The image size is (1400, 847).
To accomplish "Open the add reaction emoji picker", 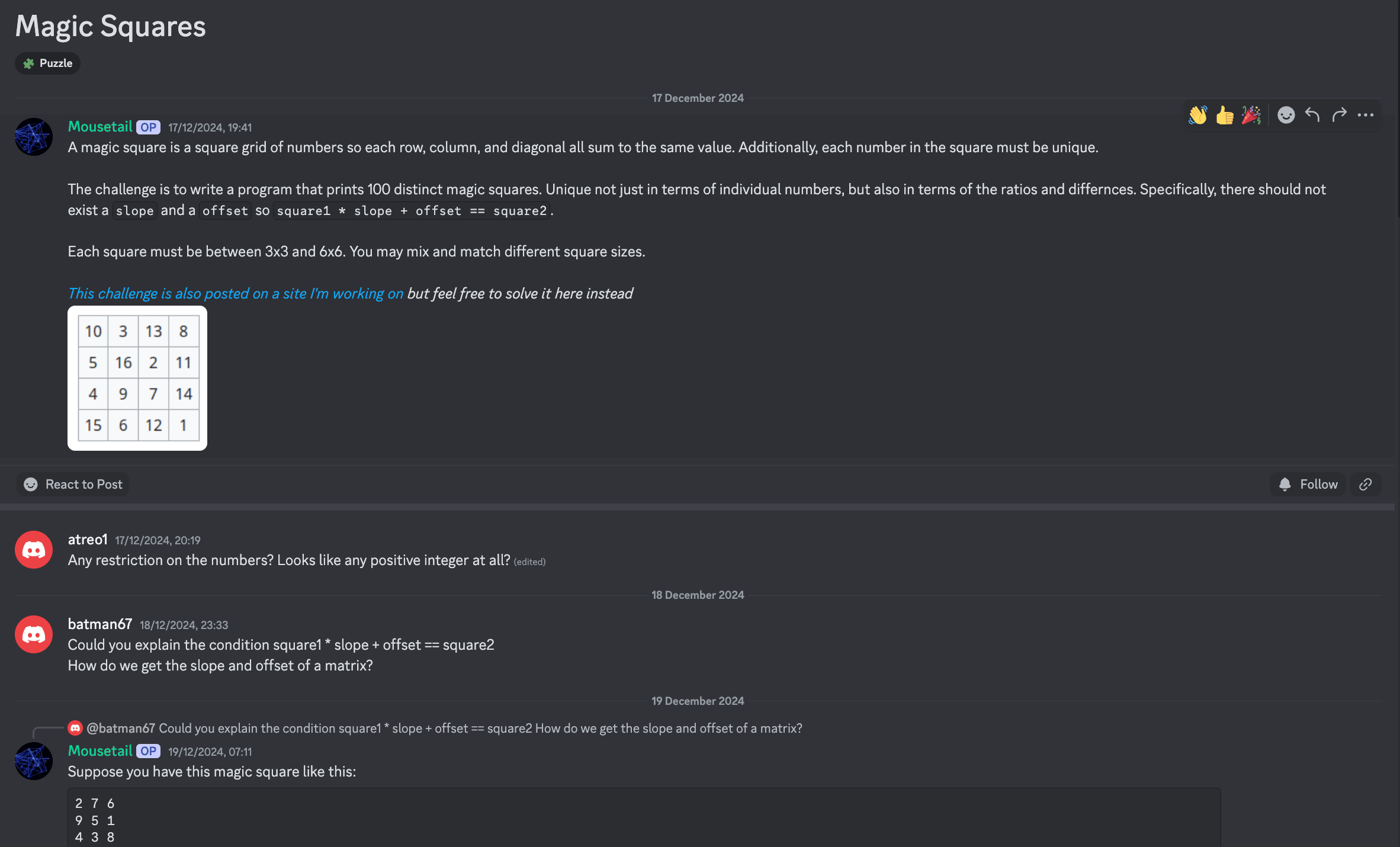I will tap(1286, 115).
